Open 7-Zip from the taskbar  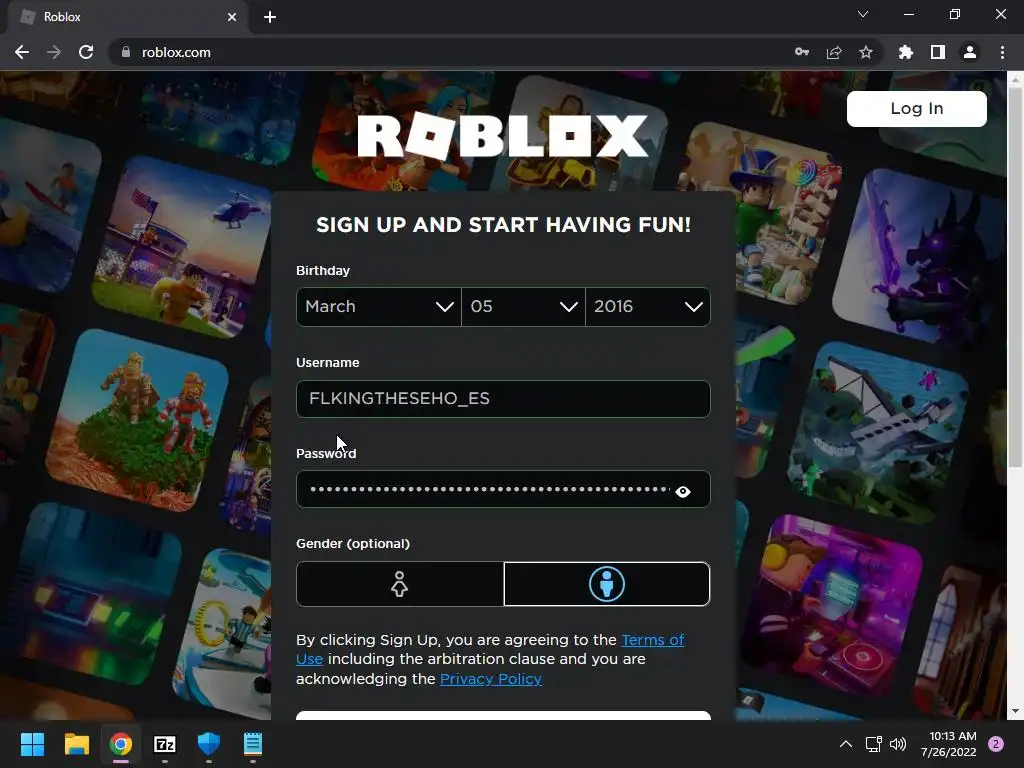click(x=165, y=744)
